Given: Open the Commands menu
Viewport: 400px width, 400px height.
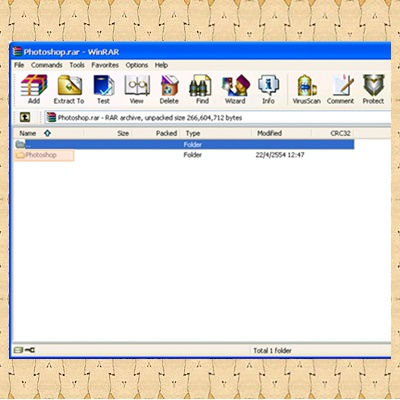Looking at the screenshot, I should tap(47, 65).
